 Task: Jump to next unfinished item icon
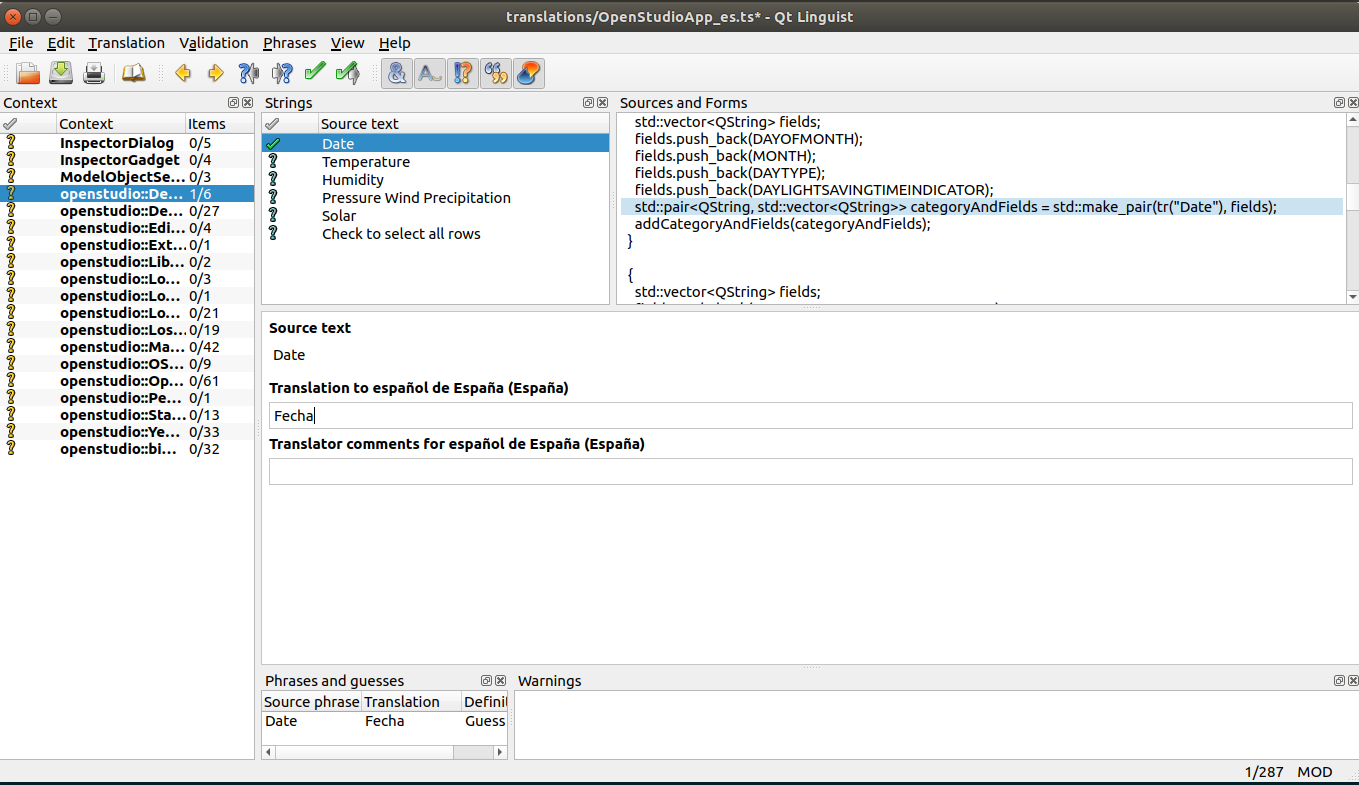(x=281, y=73)
